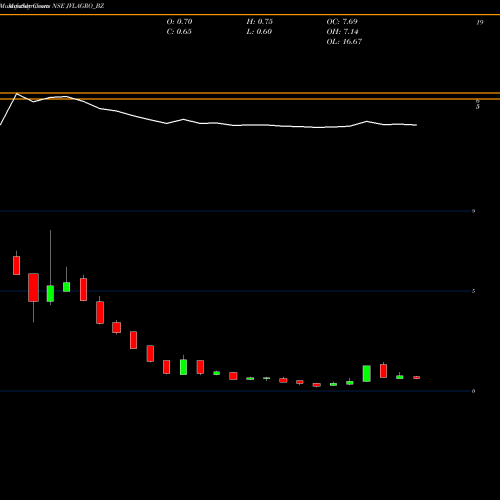
Task: Click the last small red candle on the right
Action: [x=417, y=377]
